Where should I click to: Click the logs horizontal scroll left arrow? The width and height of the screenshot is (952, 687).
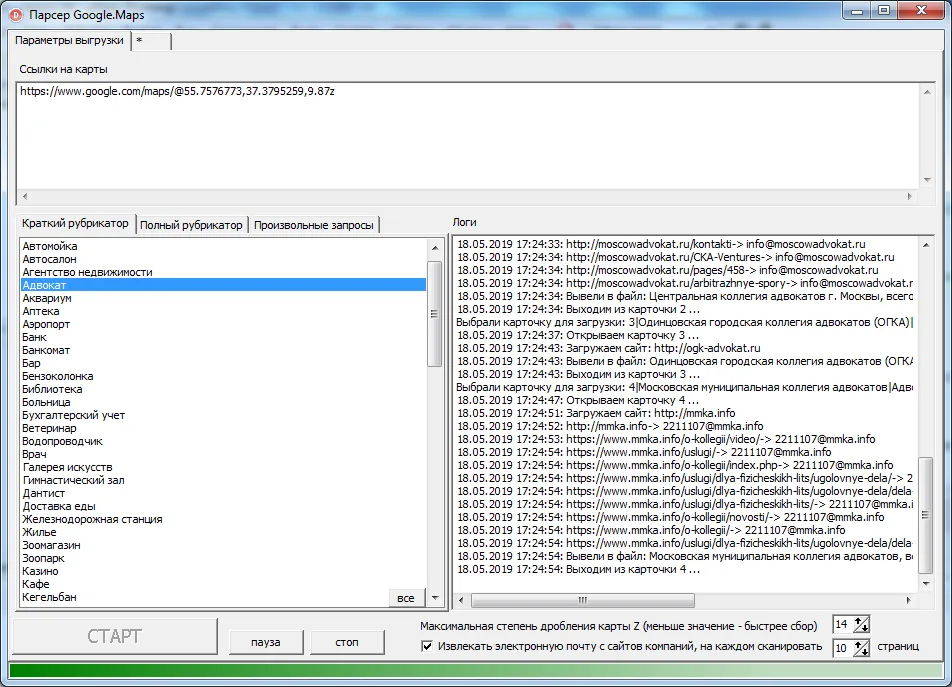point(461,600)
